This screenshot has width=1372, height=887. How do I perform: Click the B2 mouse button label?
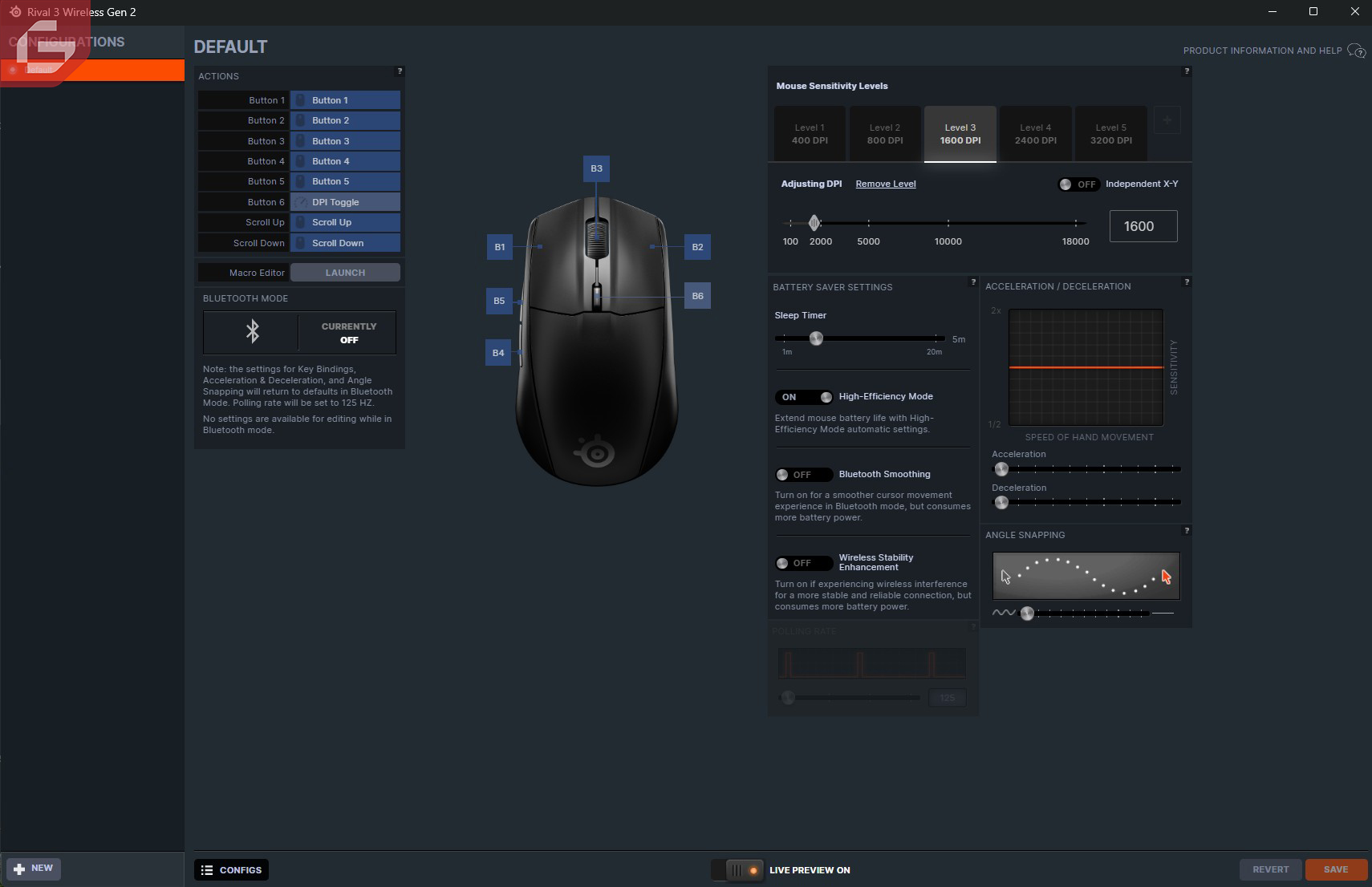(x=697, y=247)
